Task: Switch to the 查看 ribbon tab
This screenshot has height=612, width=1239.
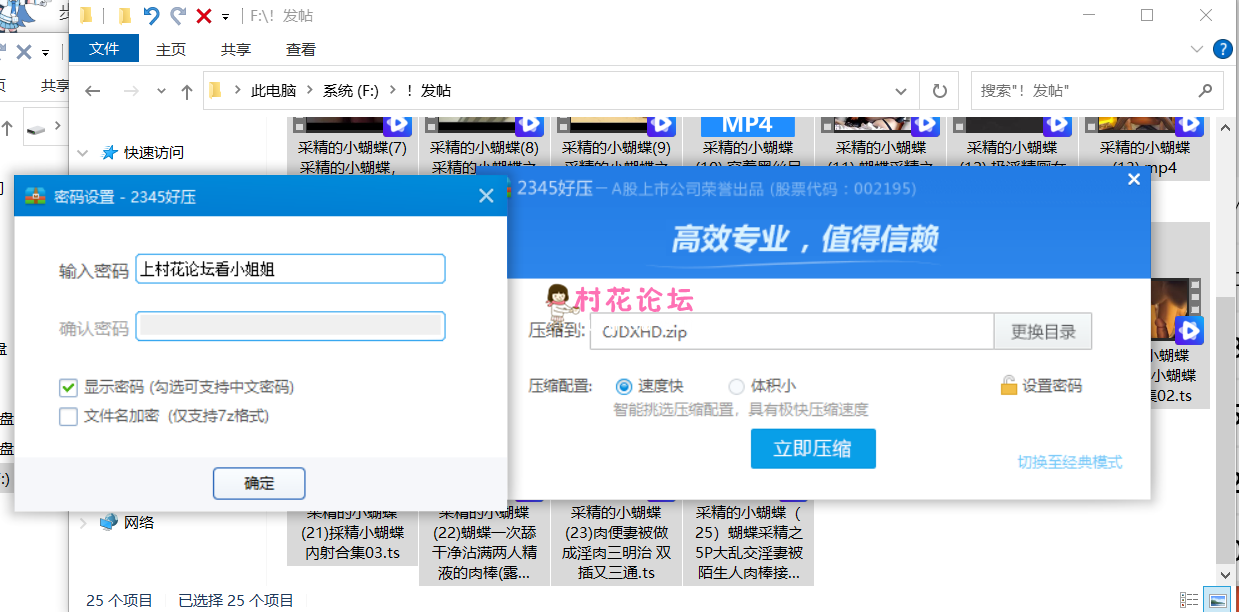Action: tap(301, 49)
